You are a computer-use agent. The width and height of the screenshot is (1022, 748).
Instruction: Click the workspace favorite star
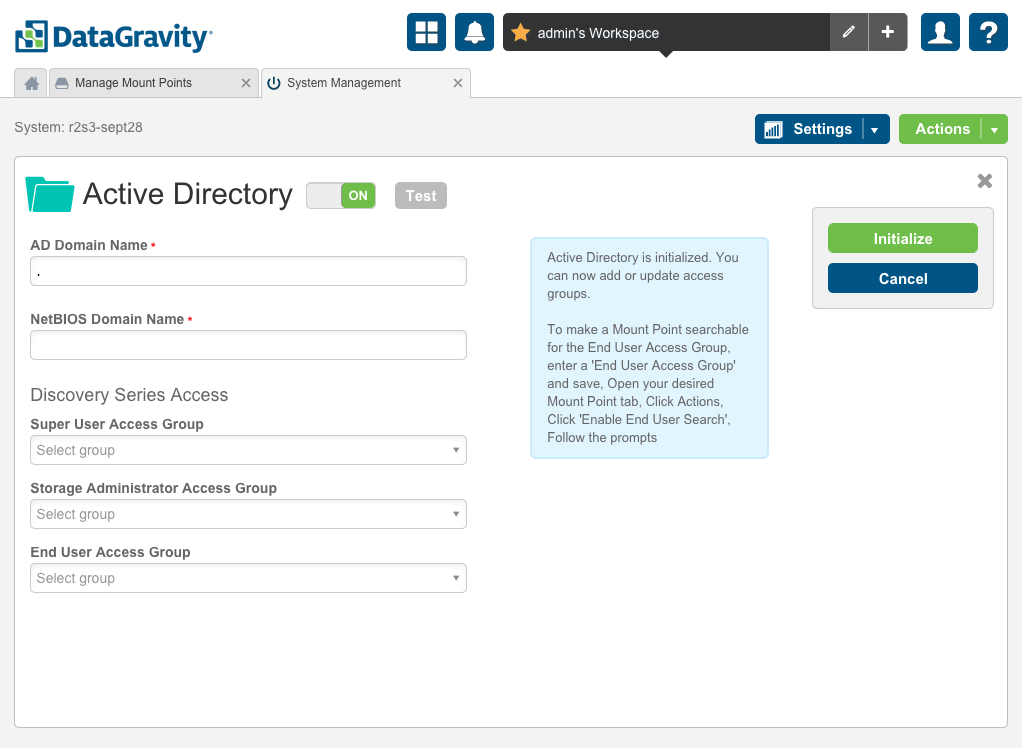point(519,32)
